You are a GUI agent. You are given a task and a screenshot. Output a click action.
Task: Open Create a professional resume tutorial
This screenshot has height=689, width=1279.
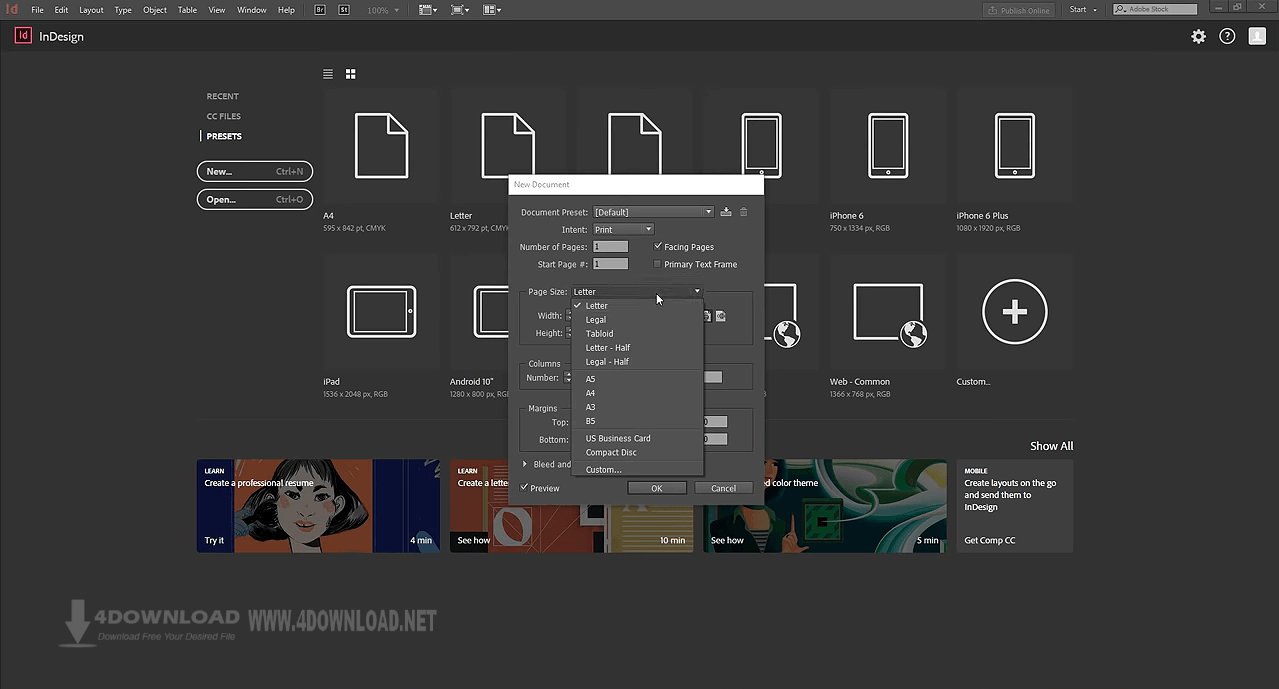(x=318, y=506)
